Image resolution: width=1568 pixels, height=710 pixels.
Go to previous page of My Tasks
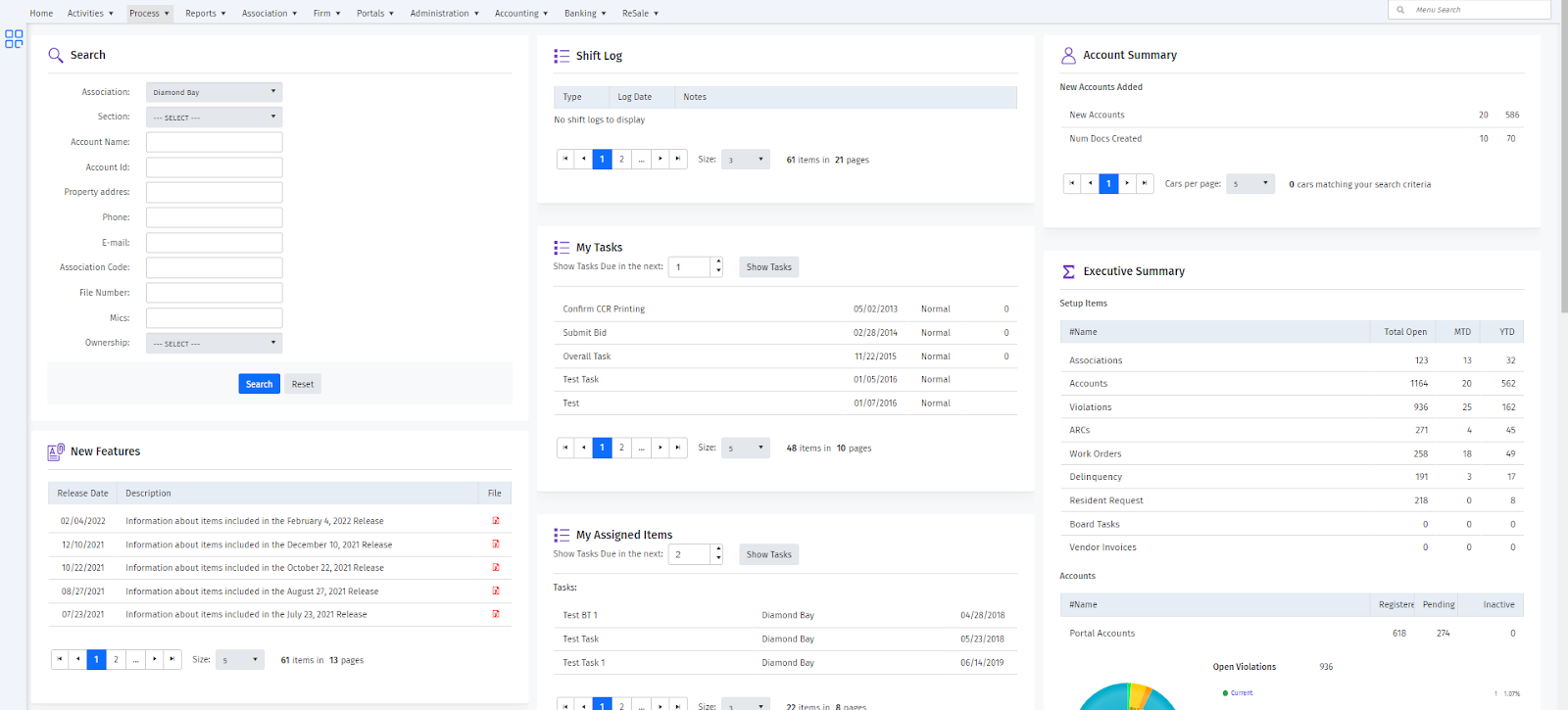pyautogui.click(x=584, y=448)
